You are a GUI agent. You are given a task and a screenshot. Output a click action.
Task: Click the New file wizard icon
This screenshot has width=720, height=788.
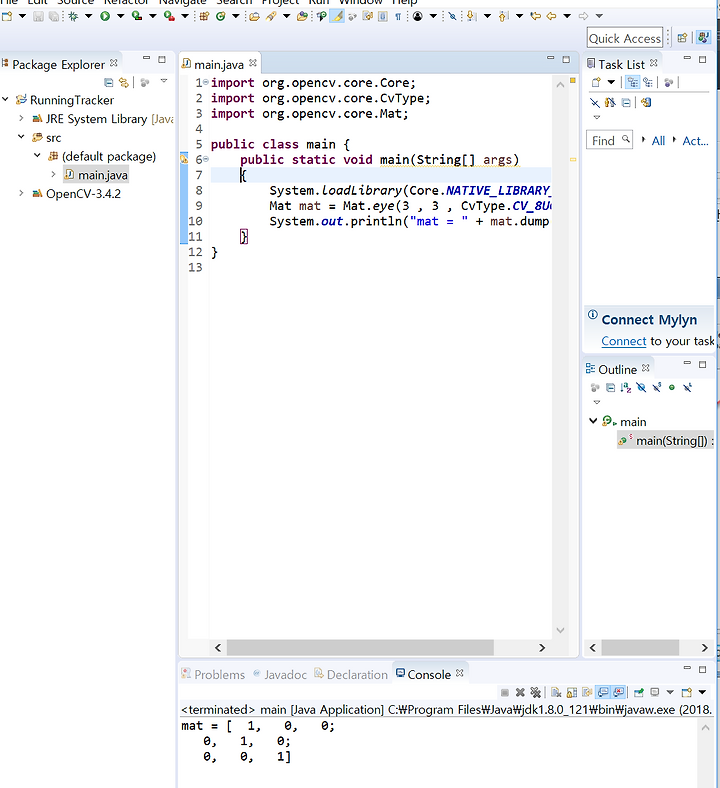pos(7,16)
